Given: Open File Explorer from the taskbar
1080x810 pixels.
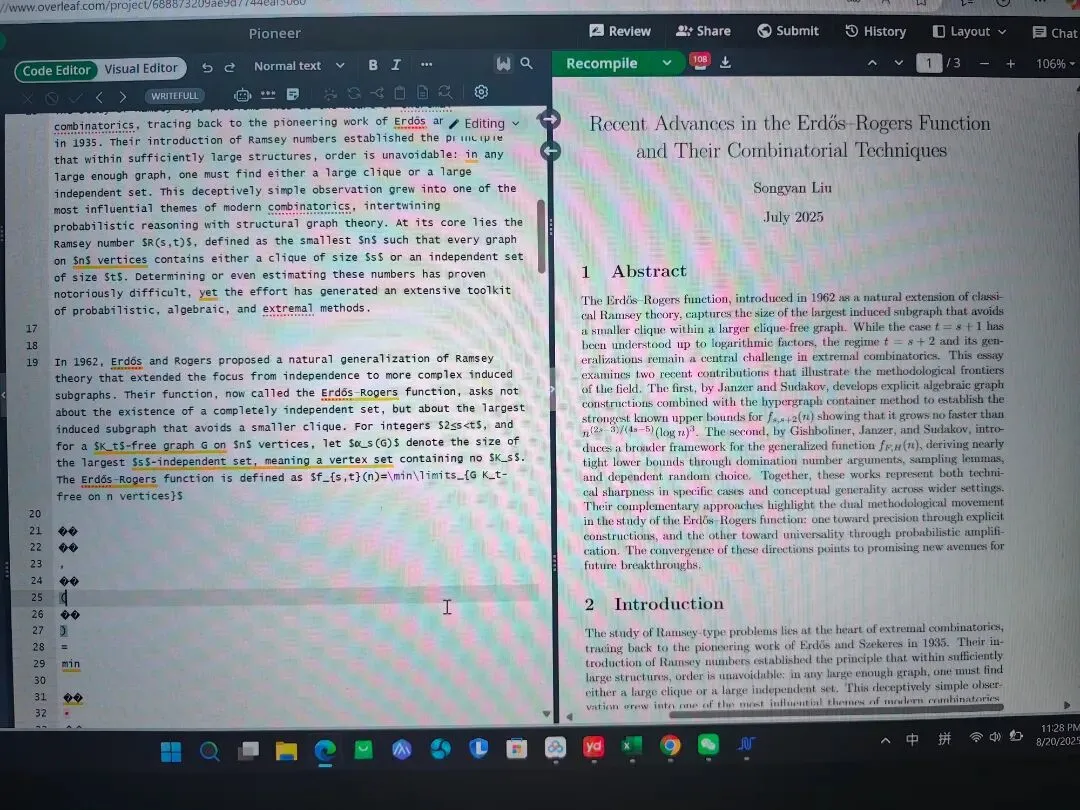Looking at the screenshot, I should click(x=286, y=750).
